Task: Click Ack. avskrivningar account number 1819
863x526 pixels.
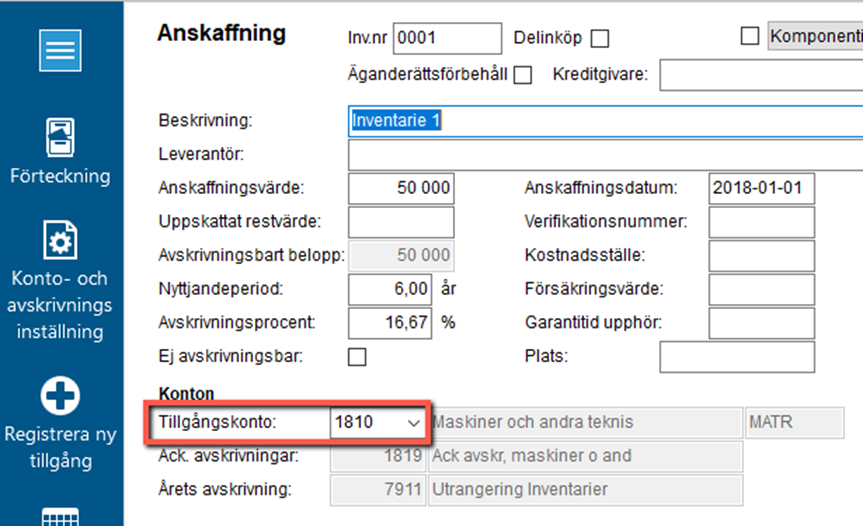Action: pyautogui.click(x=378, y=456)
